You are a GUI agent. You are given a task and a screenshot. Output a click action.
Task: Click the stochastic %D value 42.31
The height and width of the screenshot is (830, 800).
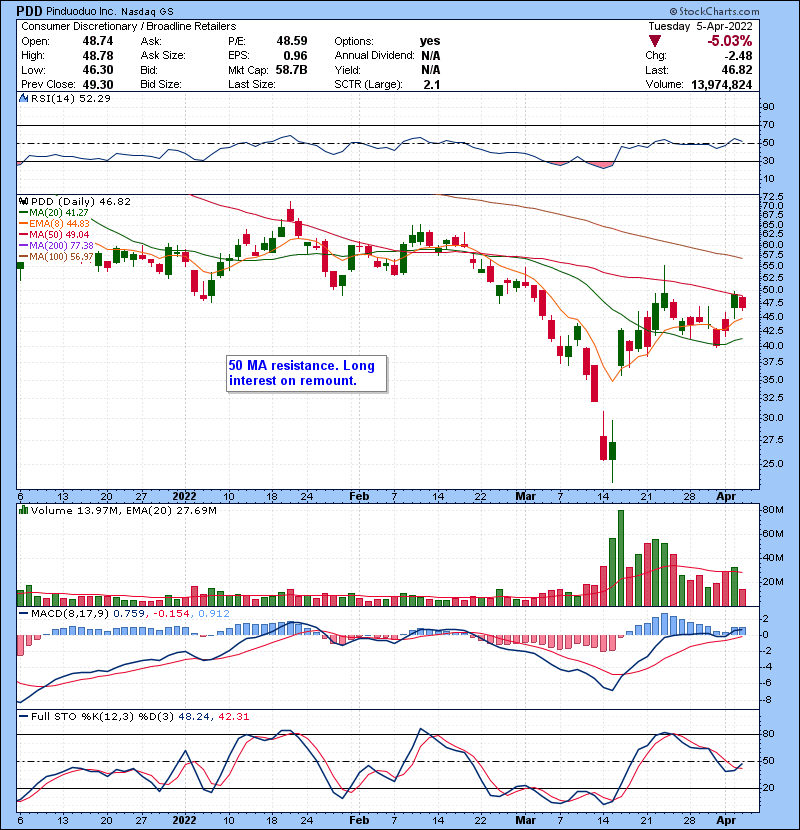click(233, 717)
